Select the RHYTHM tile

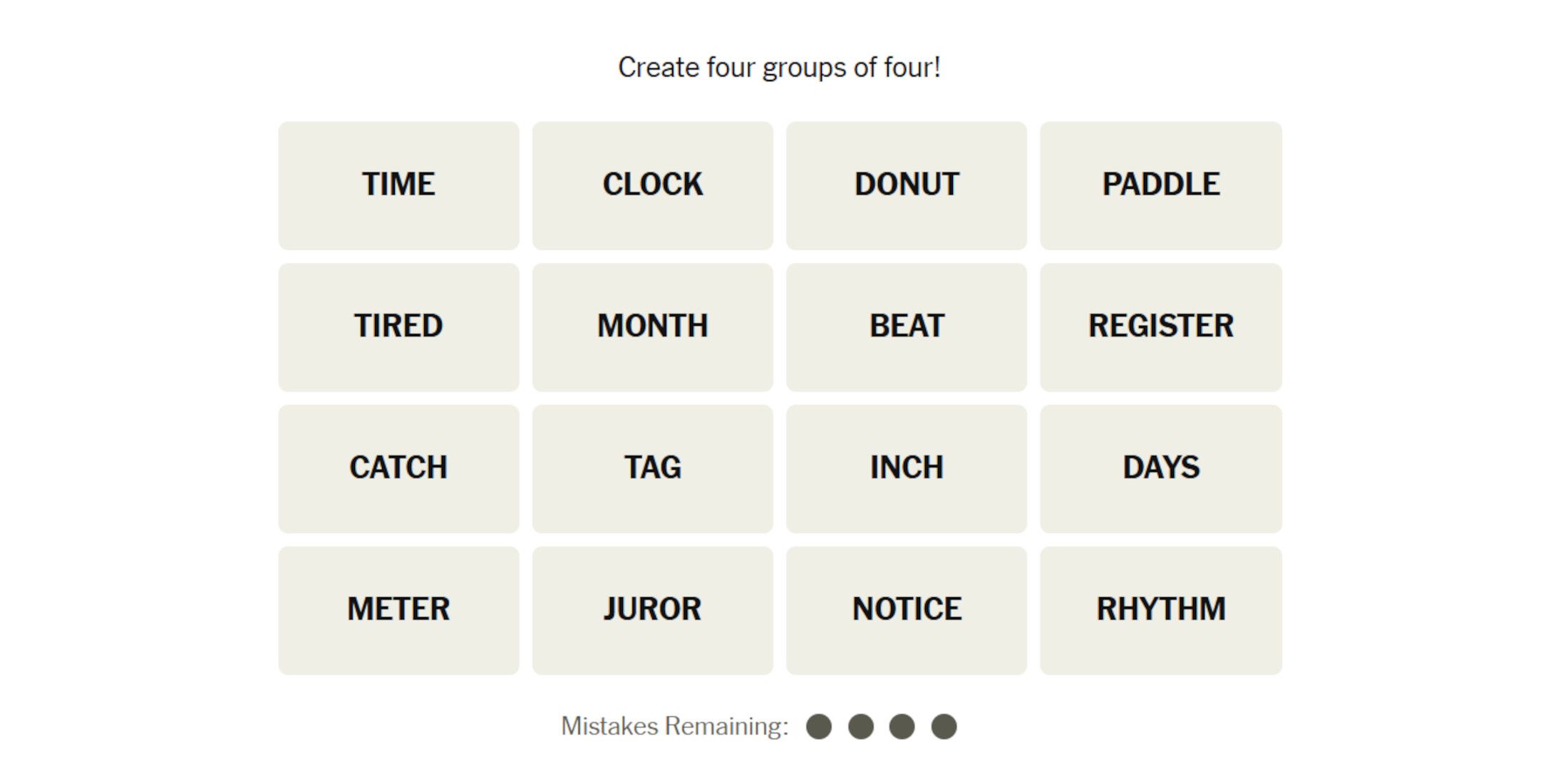1160,610
